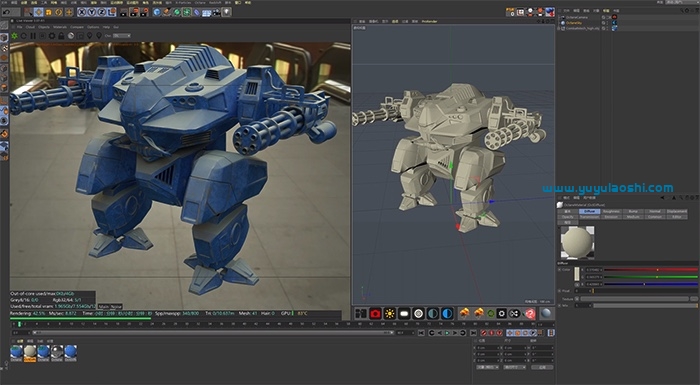Click the red Octane camera icon
Screen dimensions: 700x385
click(375, 314)
